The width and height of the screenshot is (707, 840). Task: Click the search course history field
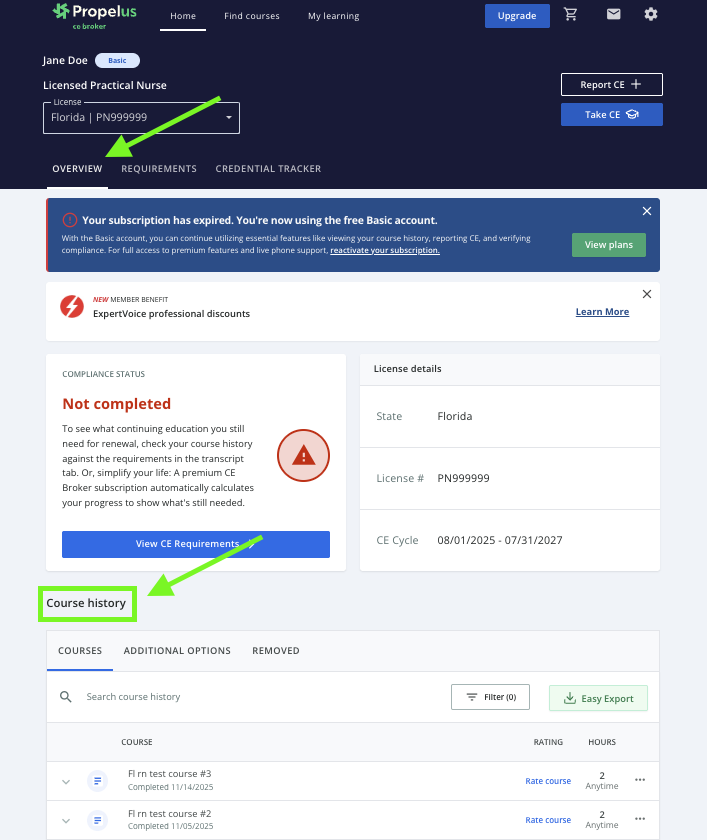(x=250, y=697)
